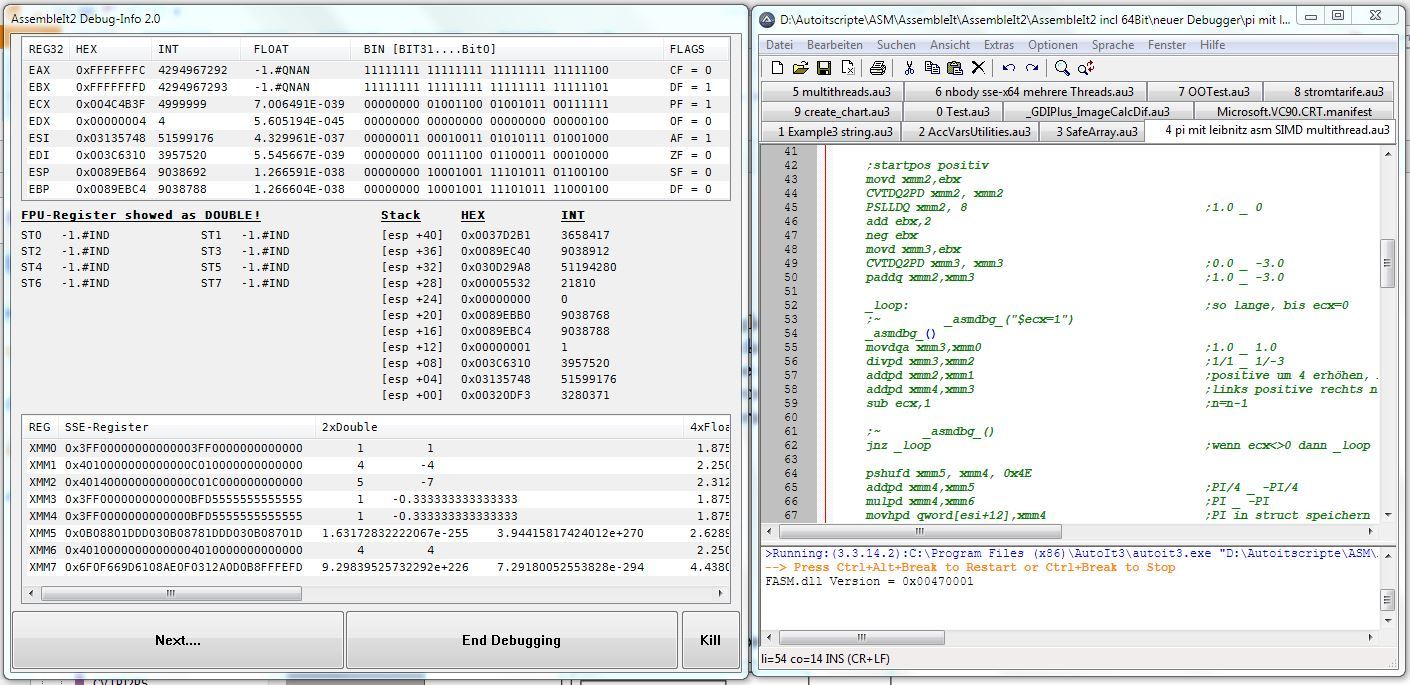This screenshot has width=1410, height=685.
Task: Undo the last edit with the undo arrow
Action: click(1008, 68)
